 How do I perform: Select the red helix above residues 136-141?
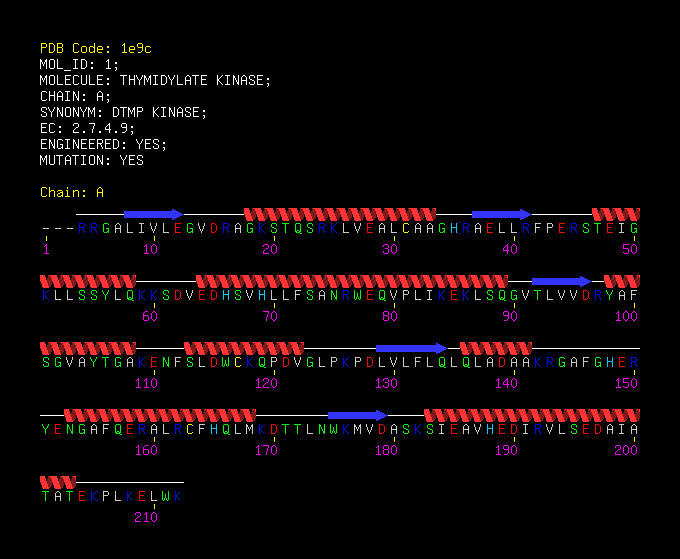click(x=496, y=348)
